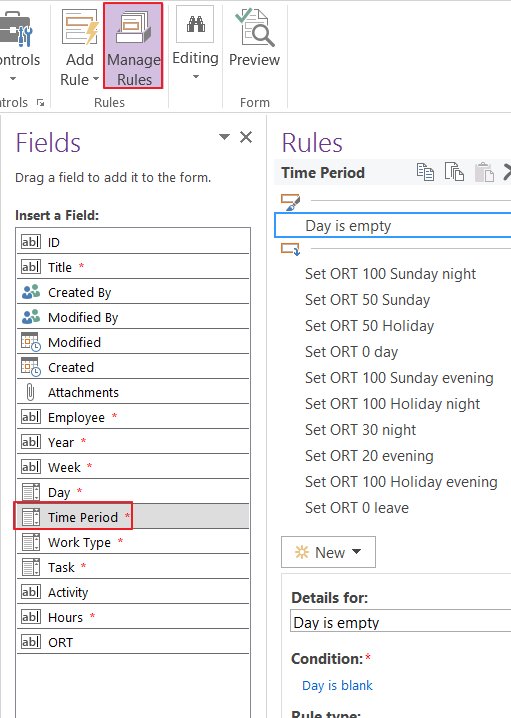The image size is (511, 718).
Task: Open the Fields pane options arrow
Action: pos(224,137)
